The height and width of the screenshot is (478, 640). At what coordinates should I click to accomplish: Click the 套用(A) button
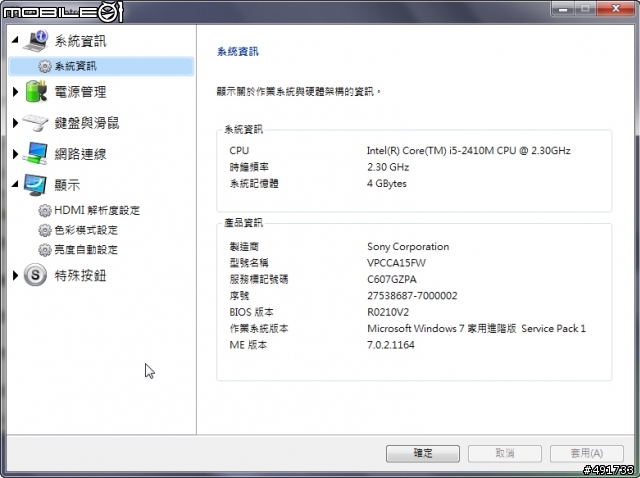coord(587,453)
